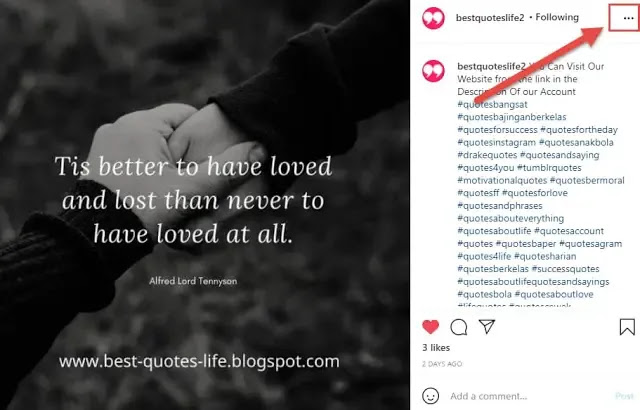Open hashtag #quotesforsuccess
Viewport: 640px width, 410px height.
point(497,130)
